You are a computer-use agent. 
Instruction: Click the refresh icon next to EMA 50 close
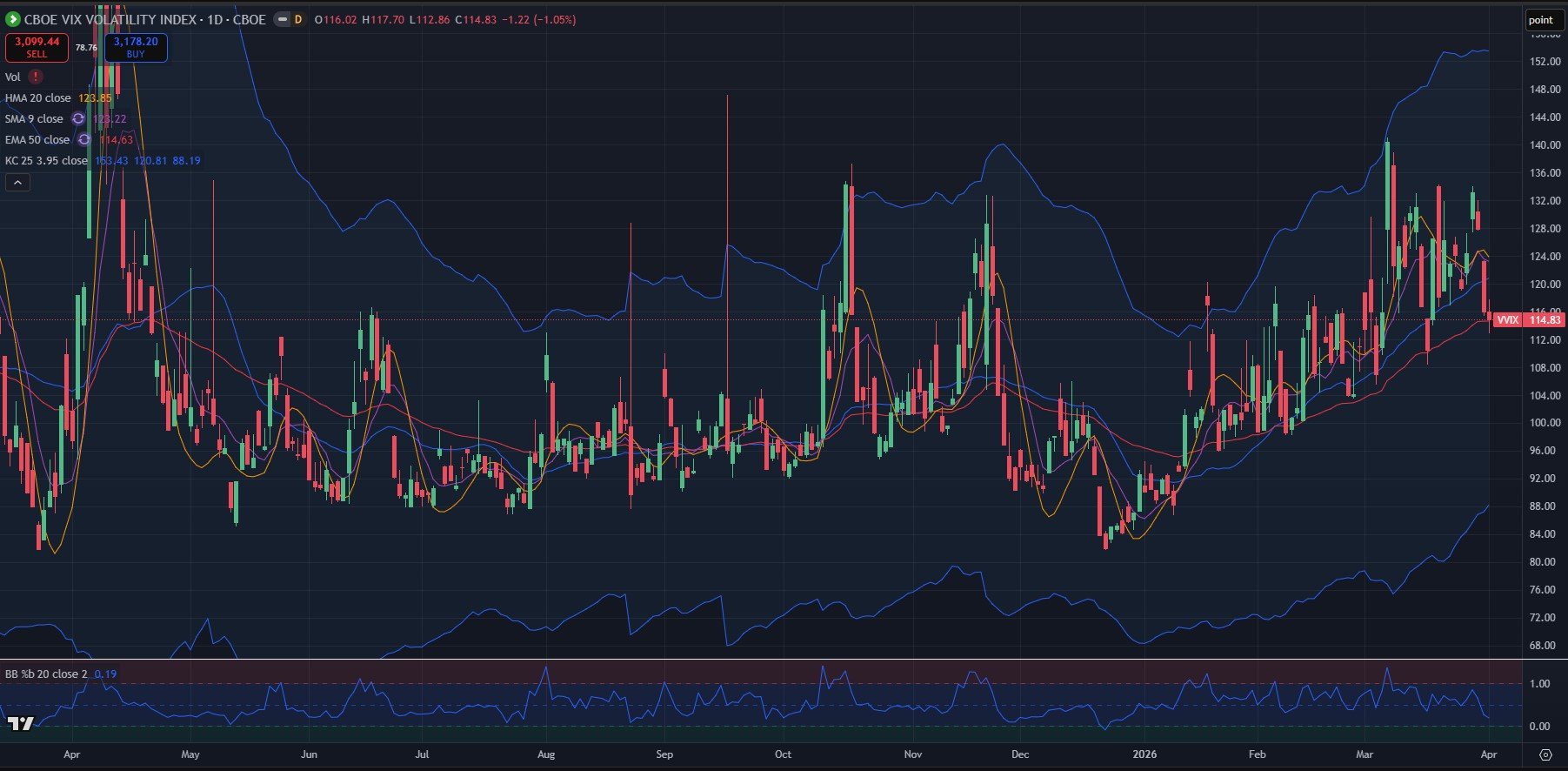coord(84,139)
